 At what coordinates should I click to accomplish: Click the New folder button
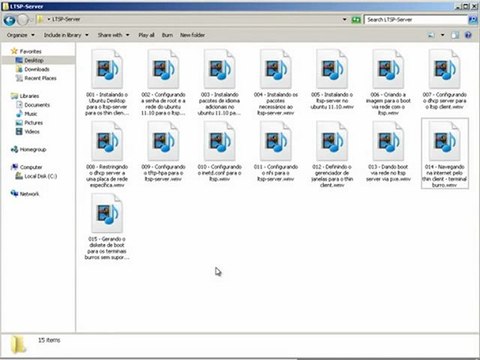coord(192,35)
